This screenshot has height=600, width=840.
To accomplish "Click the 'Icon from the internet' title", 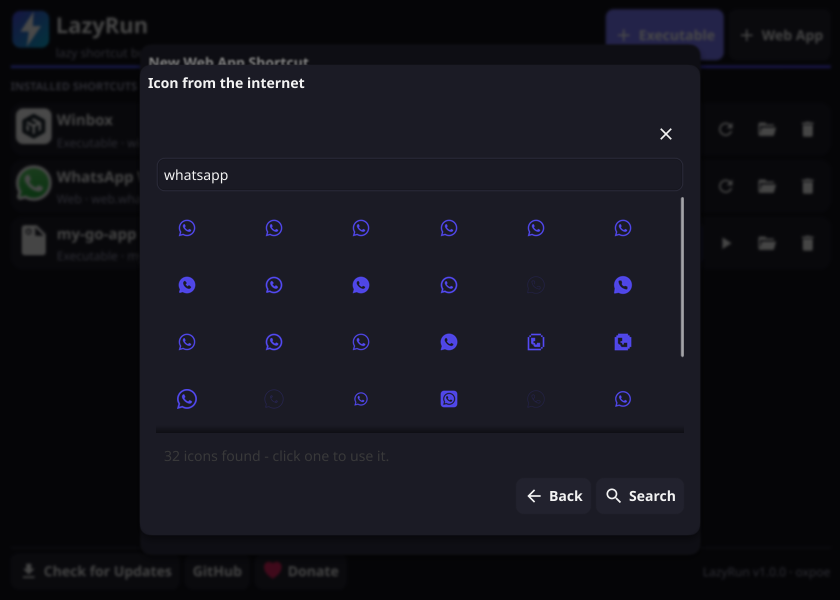I will coord(226,83).
